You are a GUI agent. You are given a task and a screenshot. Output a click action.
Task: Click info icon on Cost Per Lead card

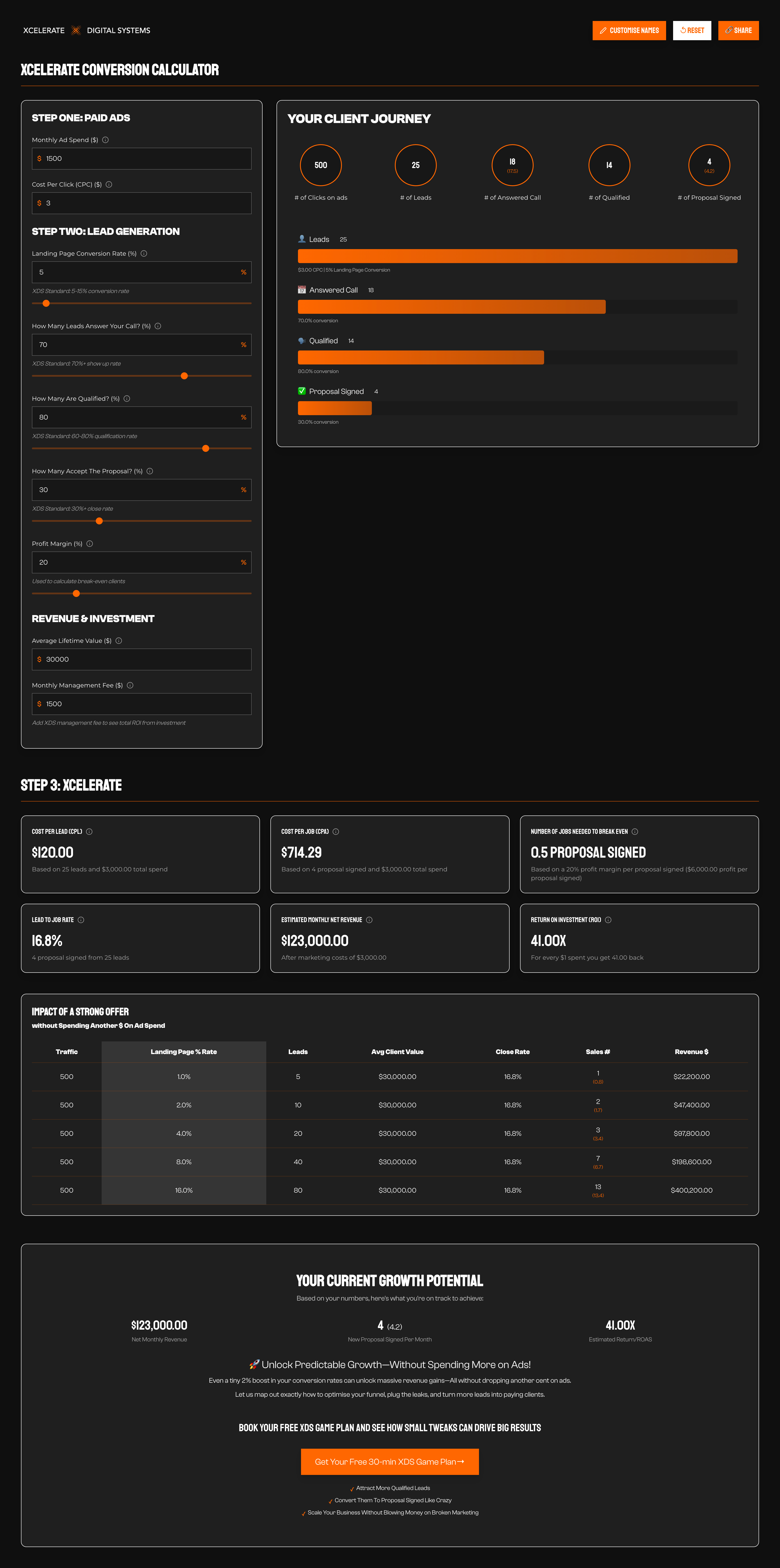pos(89,831)
